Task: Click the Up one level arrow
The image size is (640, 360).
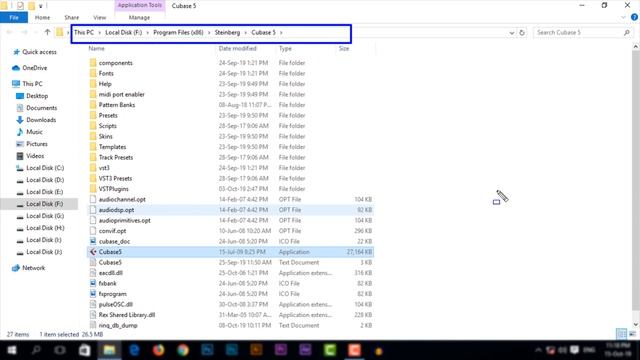Action: click(47, 32)
